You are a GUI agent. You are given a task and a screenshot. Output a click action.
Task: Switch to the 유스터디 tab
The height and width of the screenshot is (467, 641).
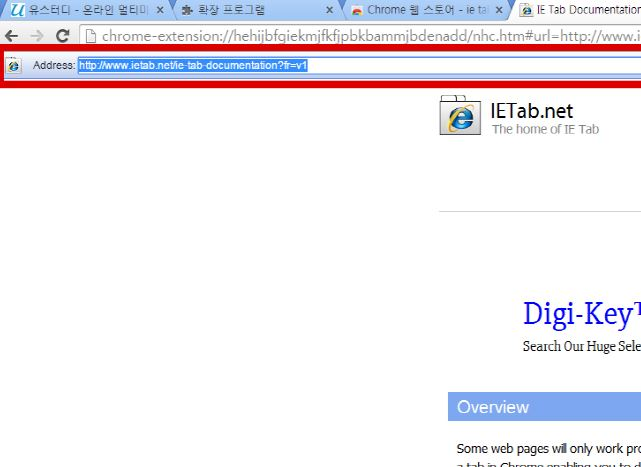coord(90,10)
